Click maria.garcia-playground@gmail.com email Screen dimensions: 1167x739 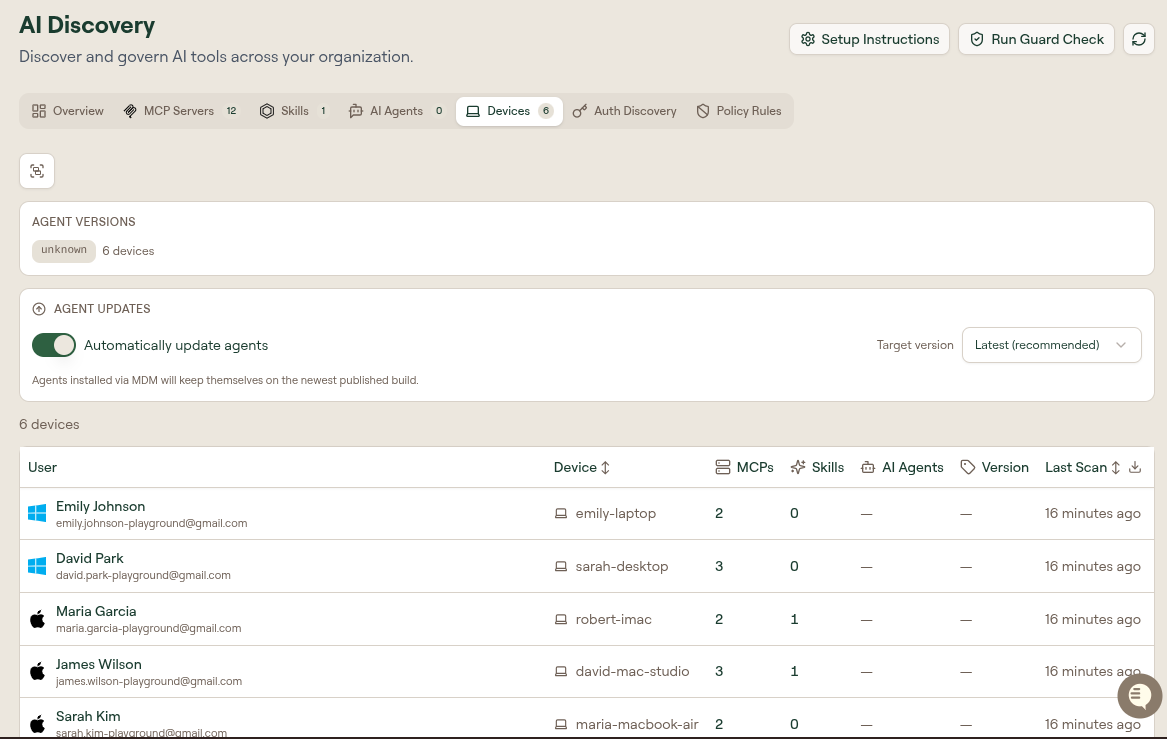point(148,628)
